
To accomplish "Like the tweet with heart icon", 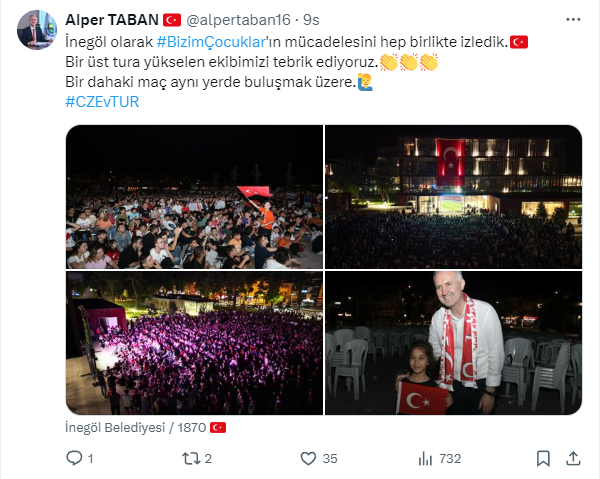I will pyautogui.click(x=308, y=458).
